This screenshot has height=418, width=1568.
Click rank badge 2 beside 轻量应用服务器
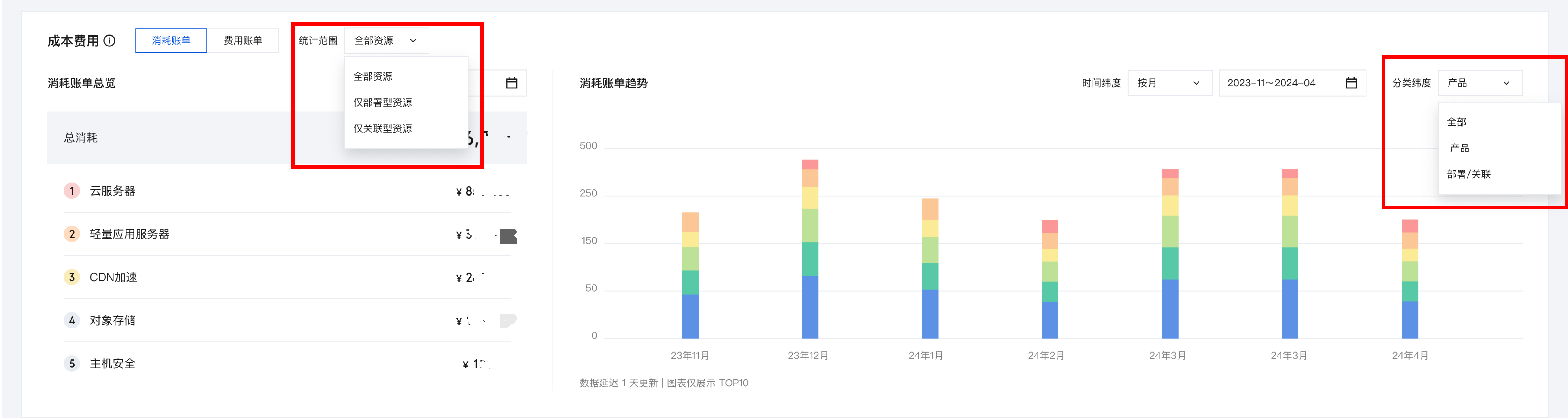click(72, 234)
